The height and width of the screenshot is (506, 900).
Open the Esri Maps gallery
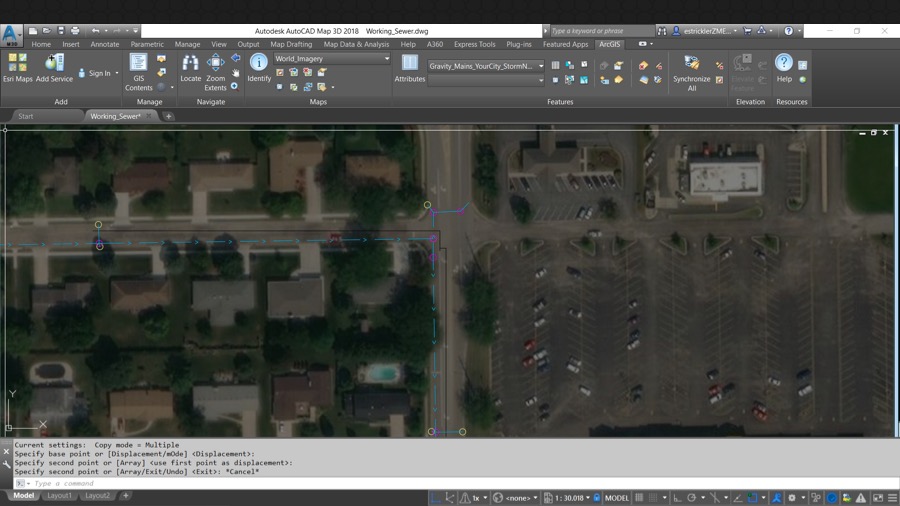pos(17,68)
